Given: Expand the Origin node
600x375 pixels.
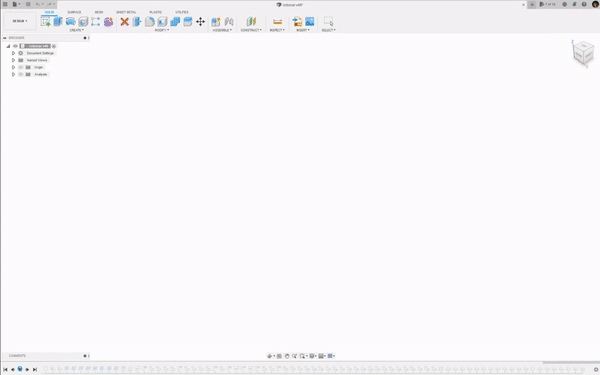Looking at the screenshot, I should (x=13, y=67).
